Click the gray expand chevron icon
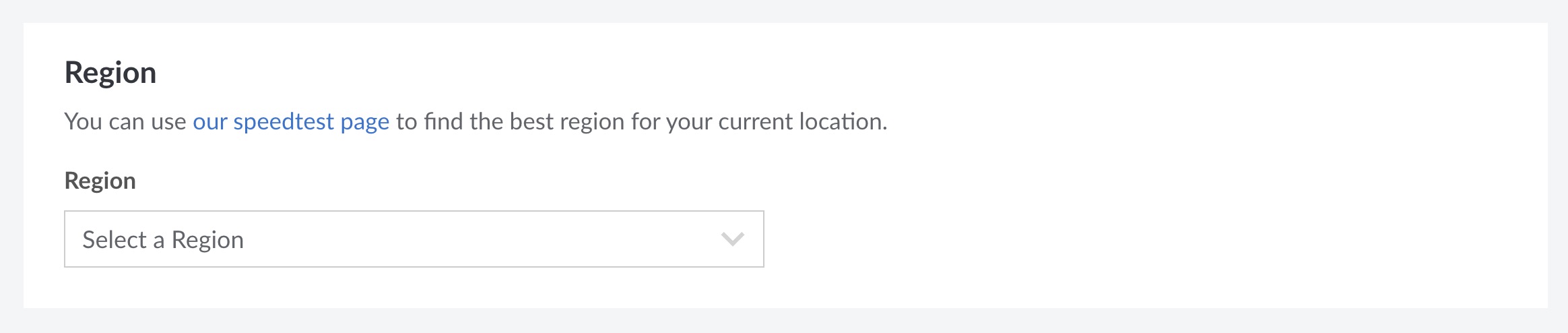 point(732,239)
